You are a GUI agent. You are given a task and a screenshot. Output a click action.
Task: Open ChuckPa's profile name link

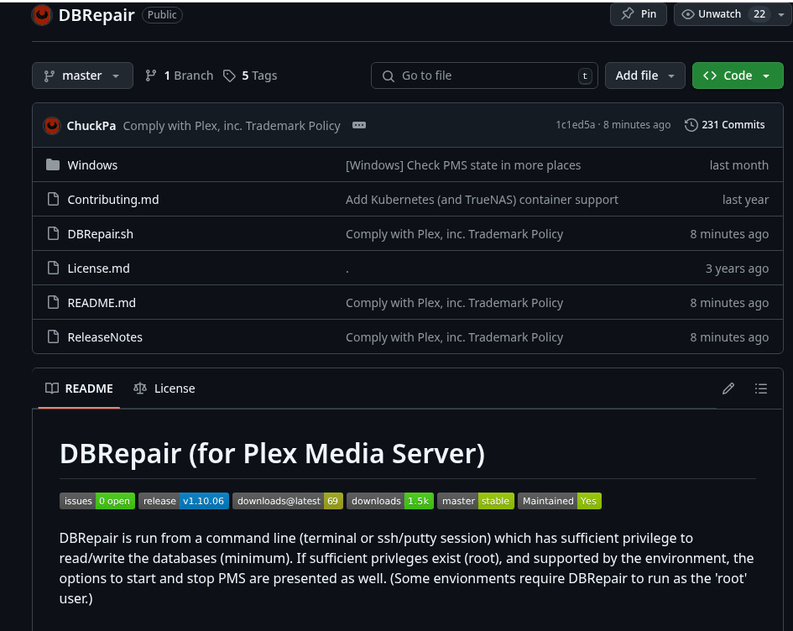pyautogui.click(x=91, y=126)
